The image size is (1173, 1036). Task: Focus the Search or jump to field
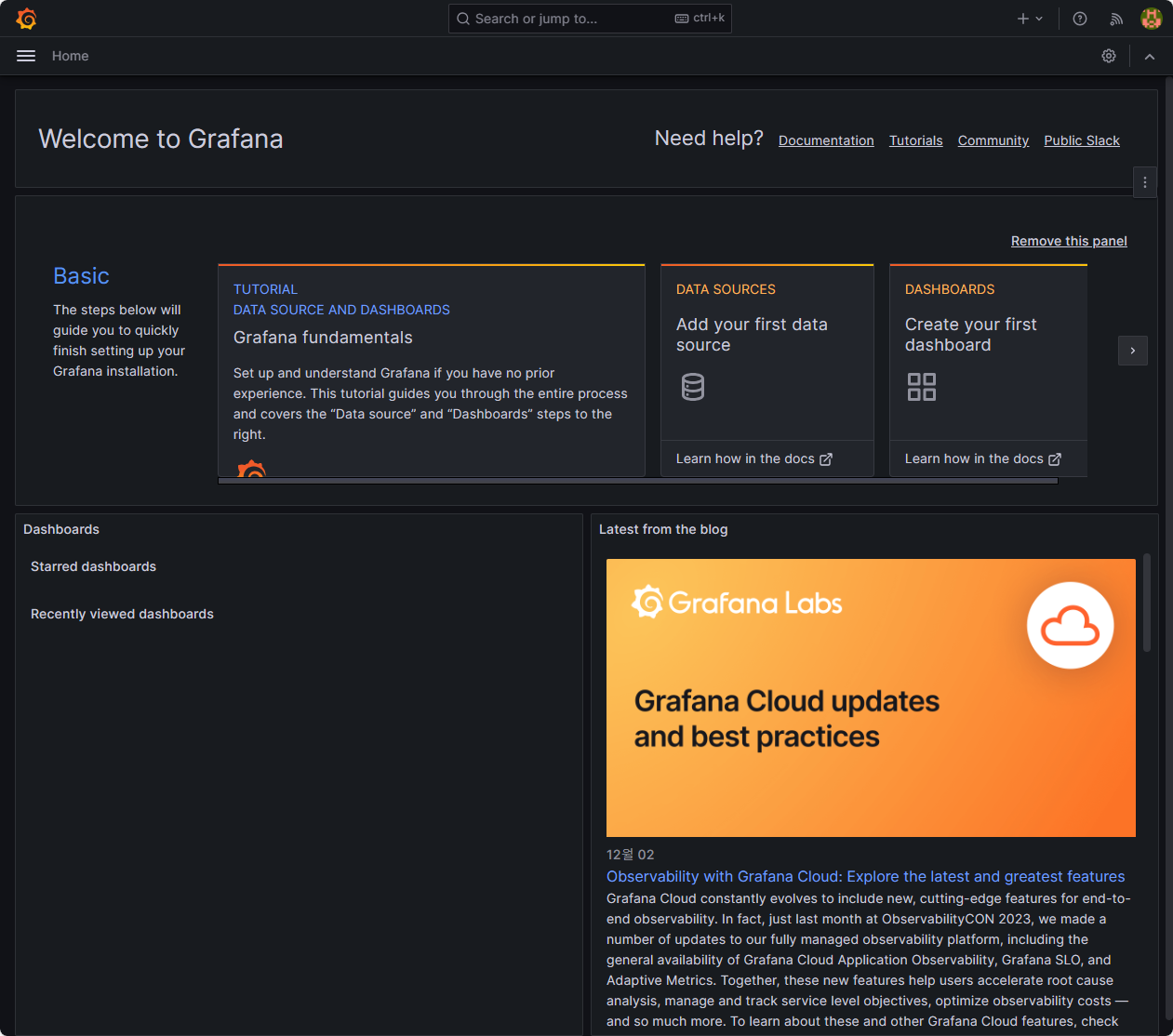[590, 19]
